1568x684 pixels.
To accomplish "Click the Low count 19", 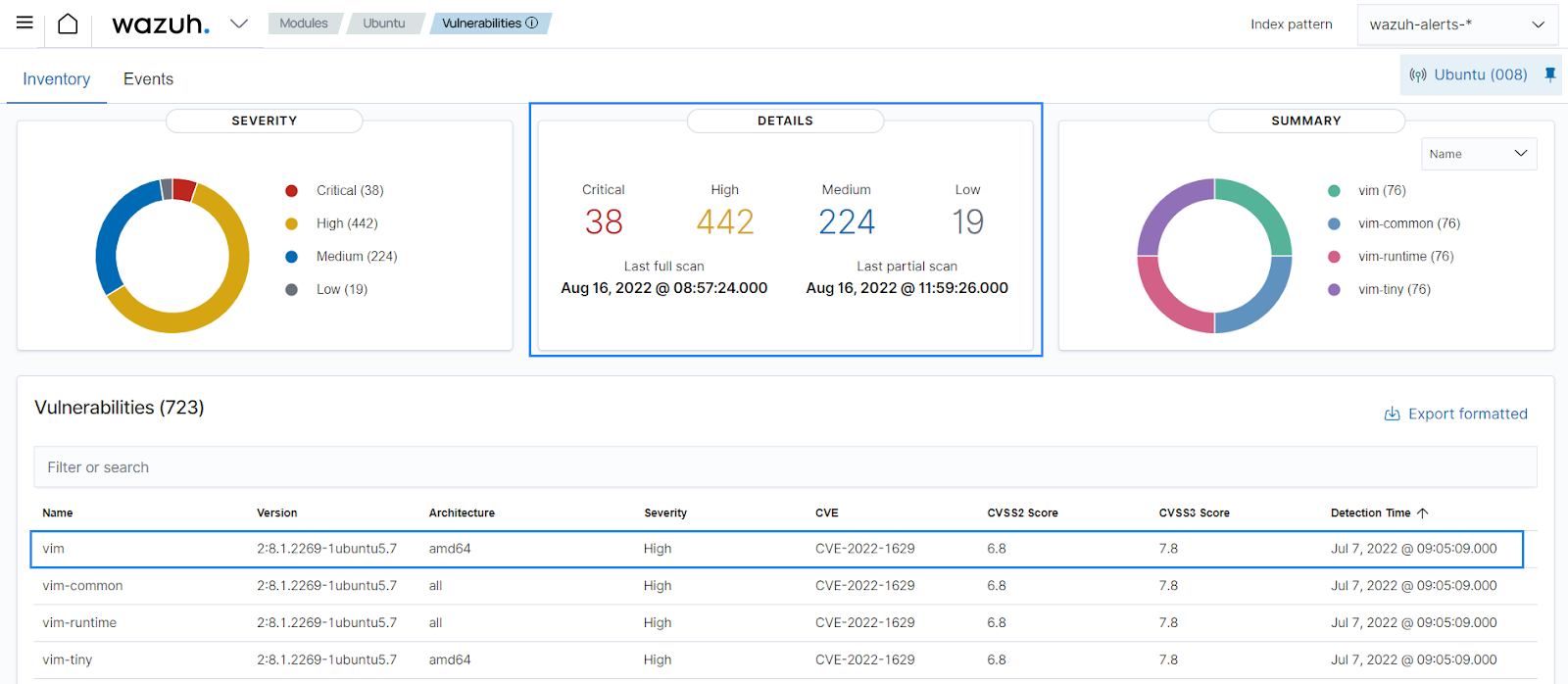I will coord(968,222).
